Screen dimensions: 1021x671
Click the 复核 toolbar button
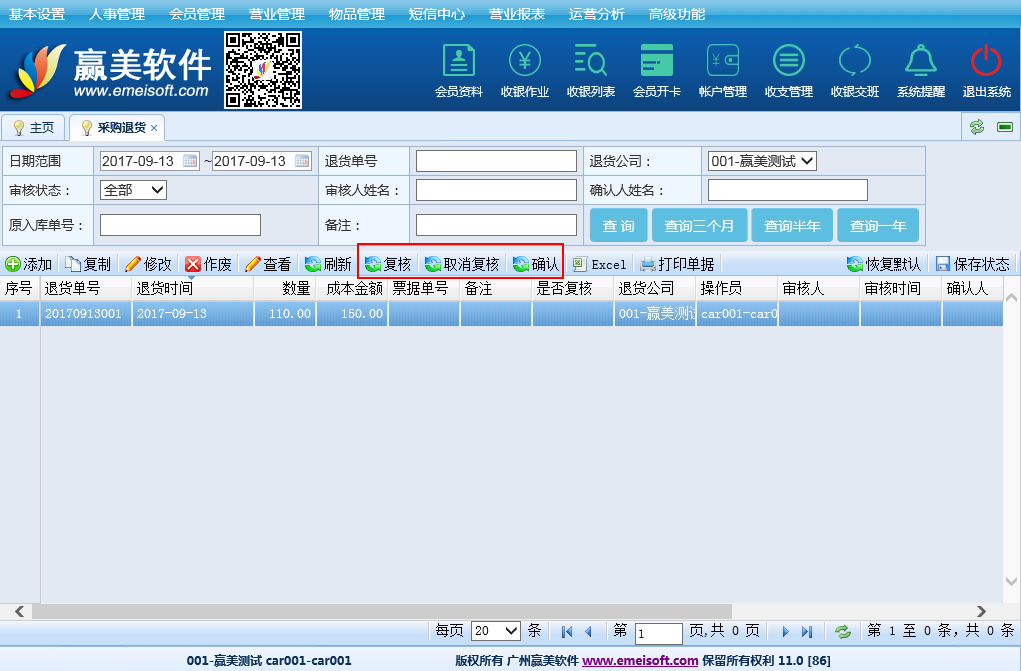tap(388, 264)
